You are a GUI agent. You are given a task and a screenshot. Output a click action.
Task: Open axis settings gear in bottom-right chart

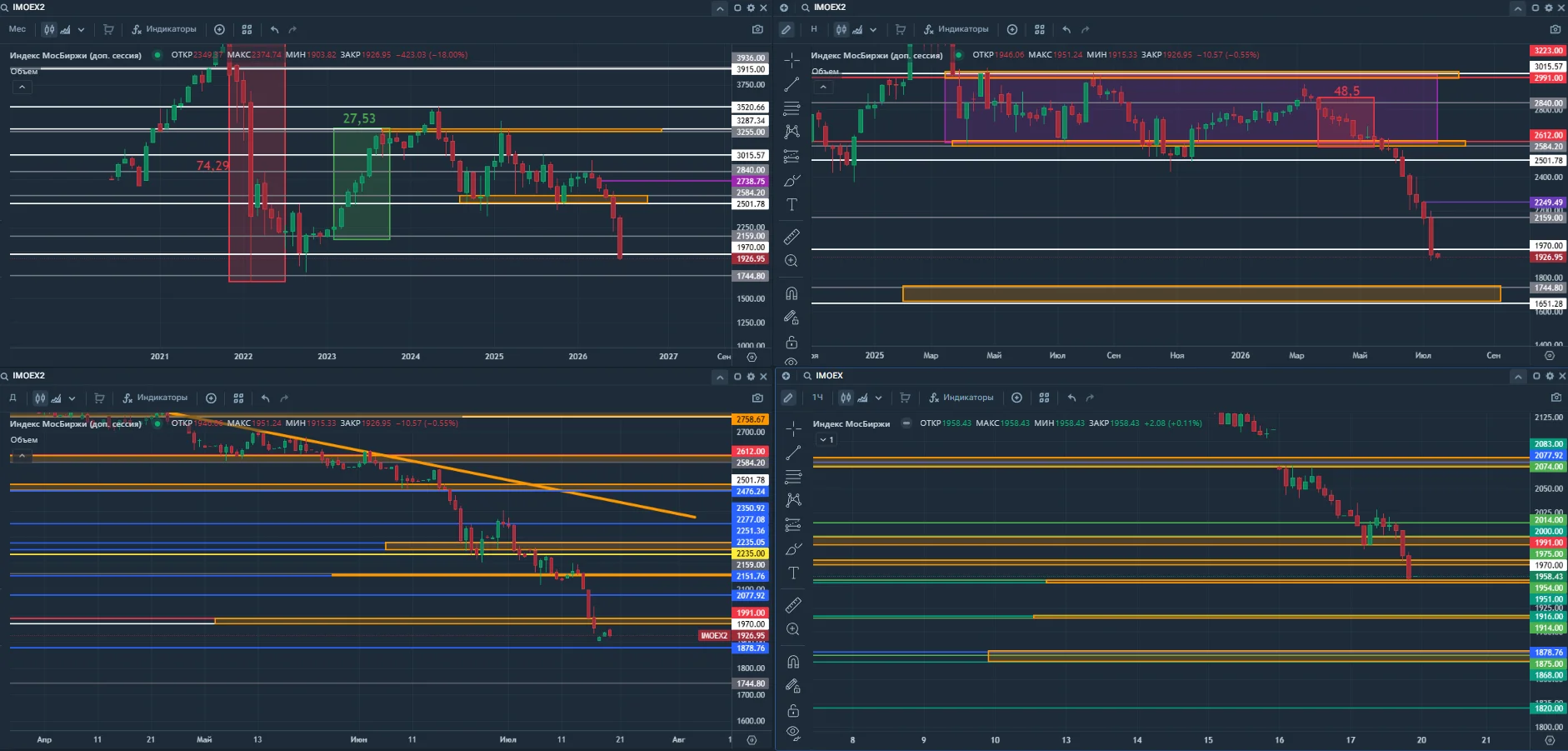tap(1550, 740)
